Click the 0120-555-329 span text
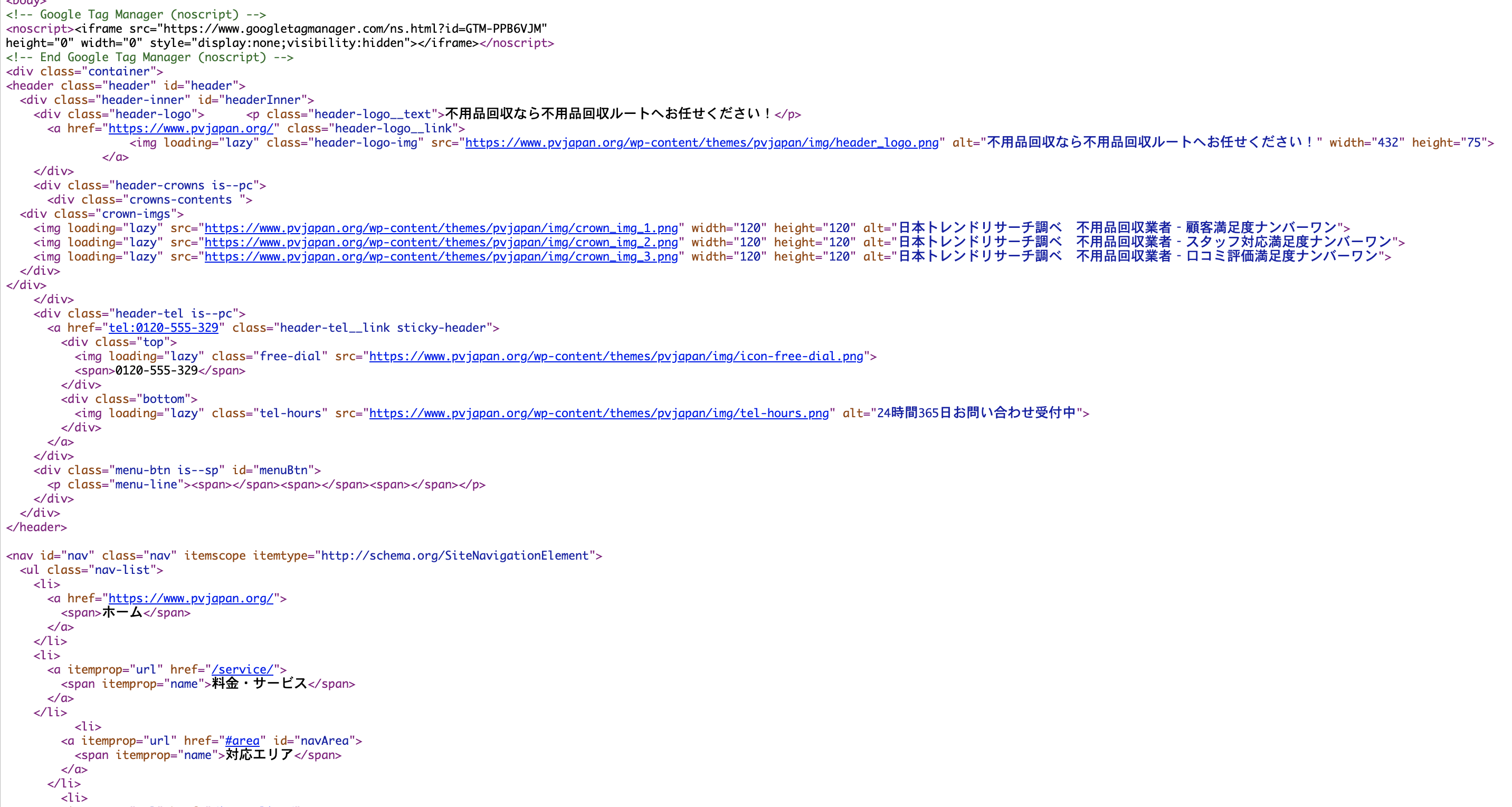This screenshot has height=807, width=1512. pos(156,371)
